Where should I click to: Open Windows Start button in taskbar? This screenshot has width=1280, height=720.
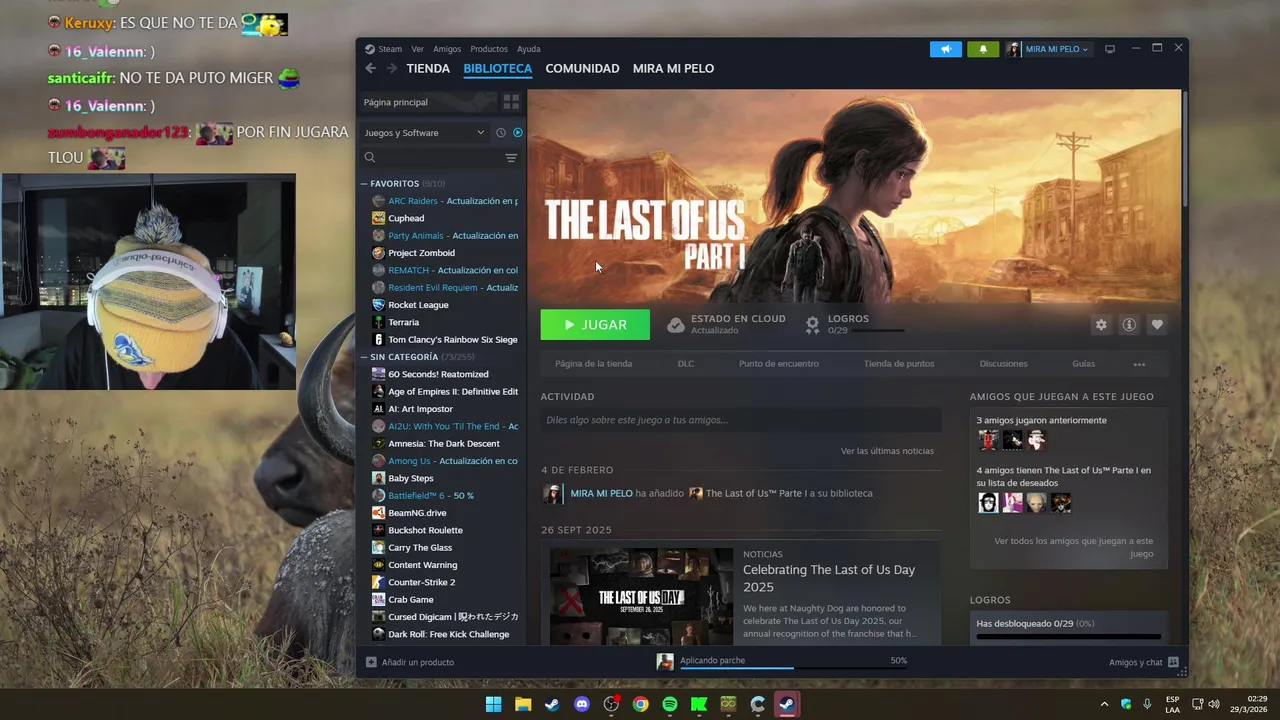[493, 704]
